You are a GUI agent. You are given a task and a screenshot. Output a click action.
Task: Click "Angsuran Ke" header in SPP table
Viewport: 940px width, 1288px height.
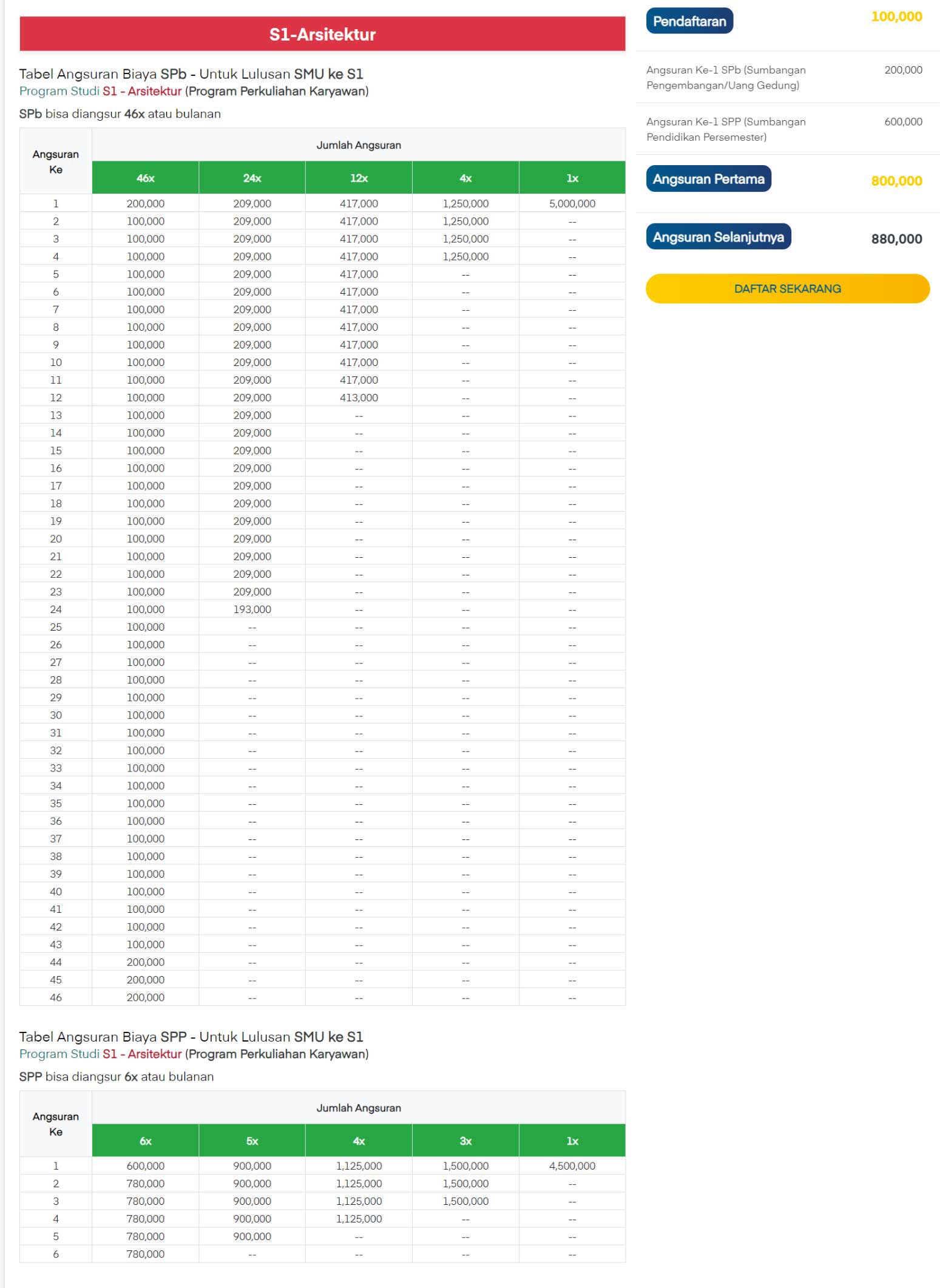56,1124
